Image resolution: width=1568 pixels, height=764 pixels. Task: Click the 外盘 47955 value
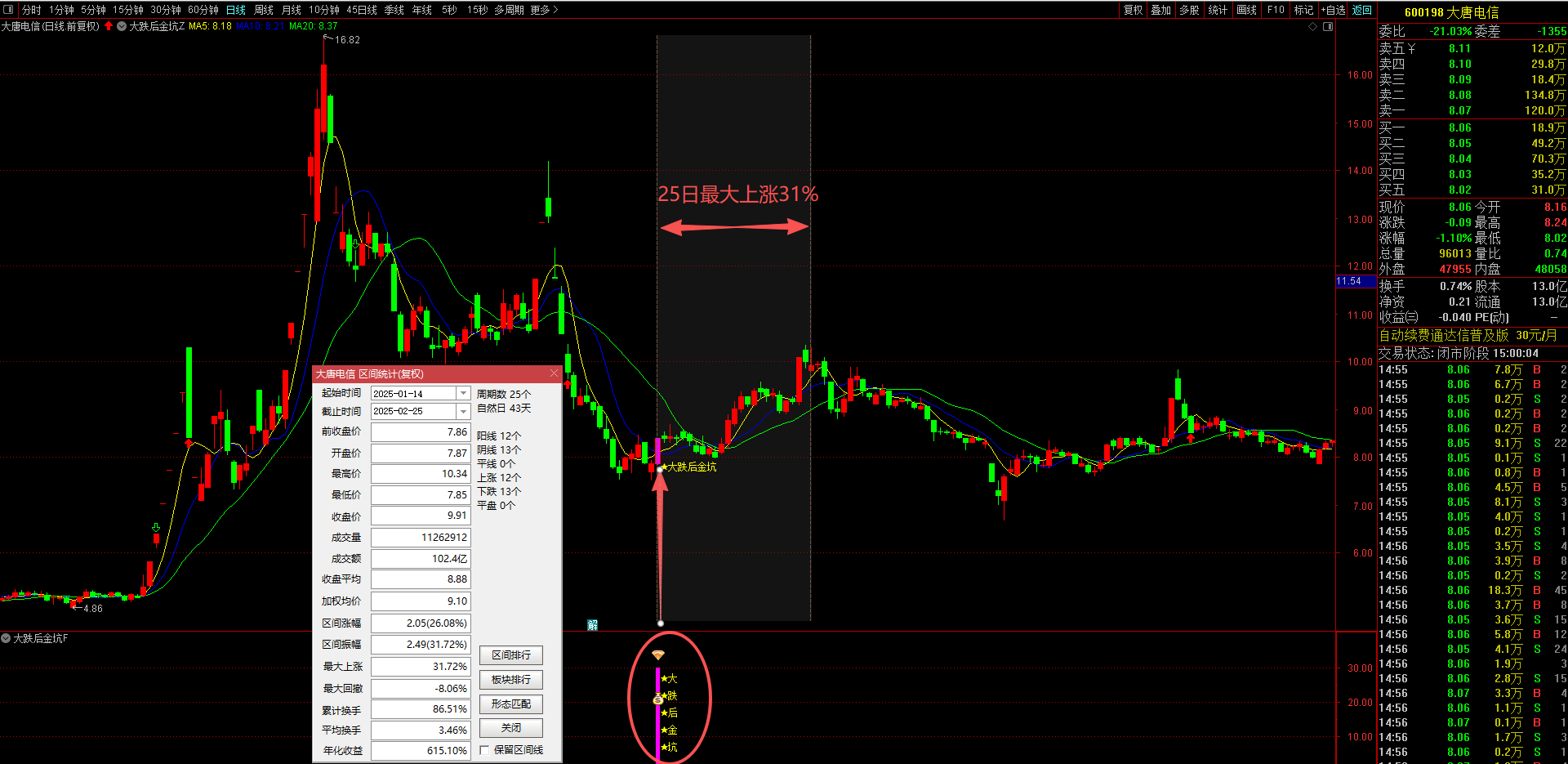[x=1455, y=269]
